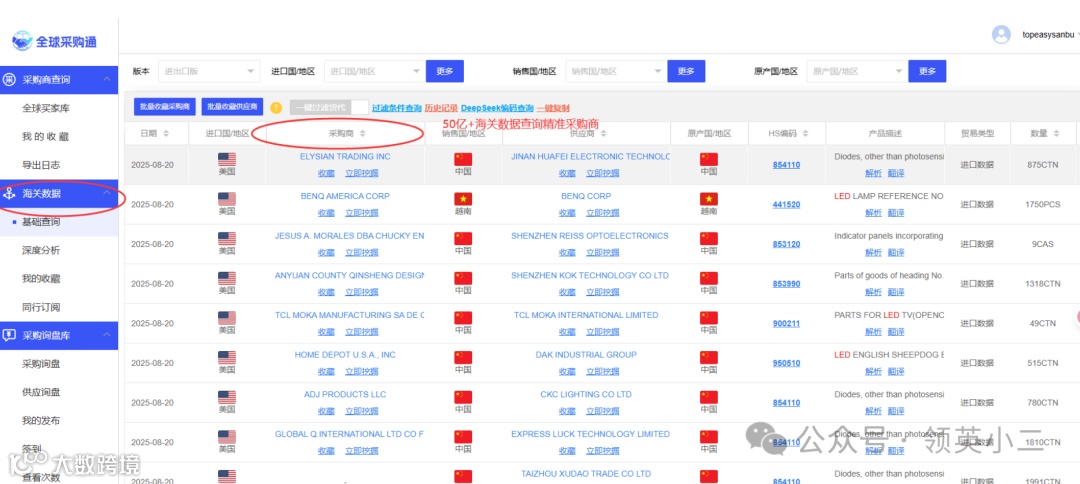The image size is (1080, 484).
Task: Collapse the 采购询盘库 section chevron
Action: click(x=107, y=335)
